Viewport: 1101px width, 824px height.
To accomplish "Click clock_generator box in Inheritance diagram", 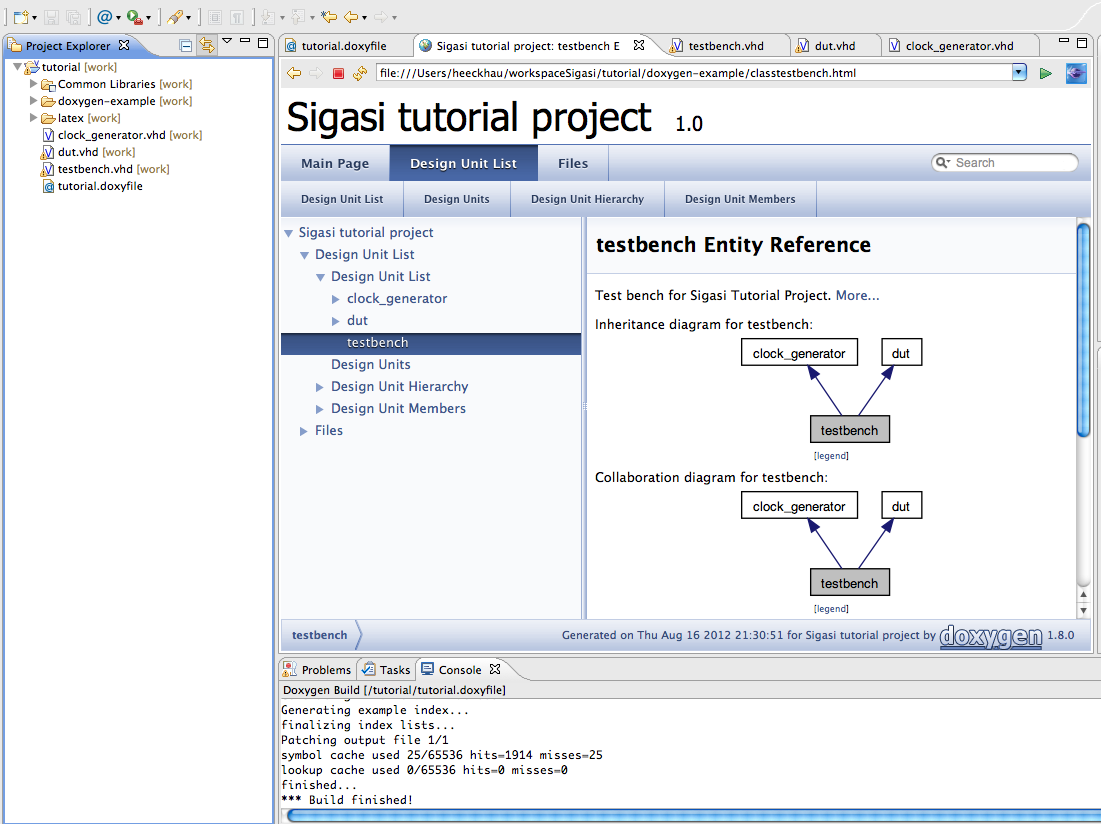I will point(799,352).
